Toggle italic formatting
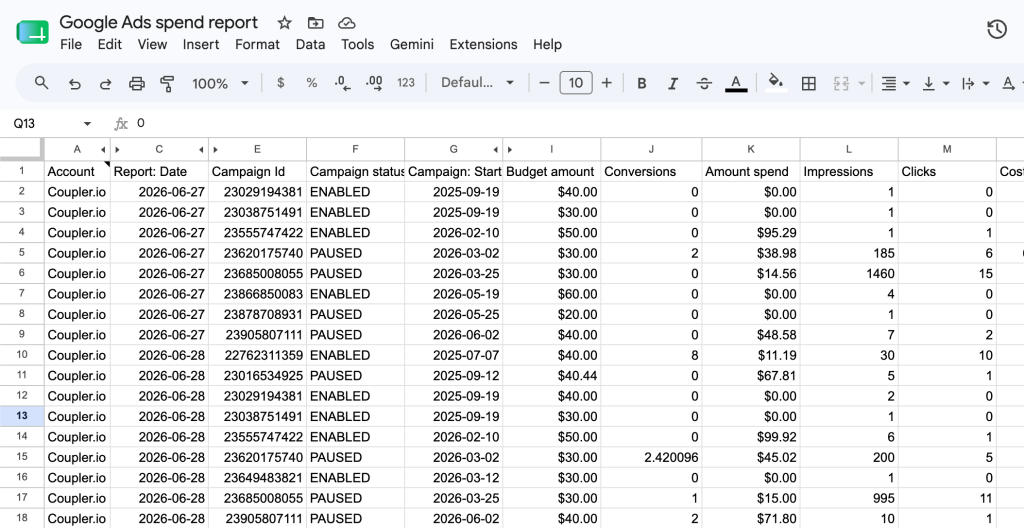This screenshot has height=528, width=1024. (673, 83)
